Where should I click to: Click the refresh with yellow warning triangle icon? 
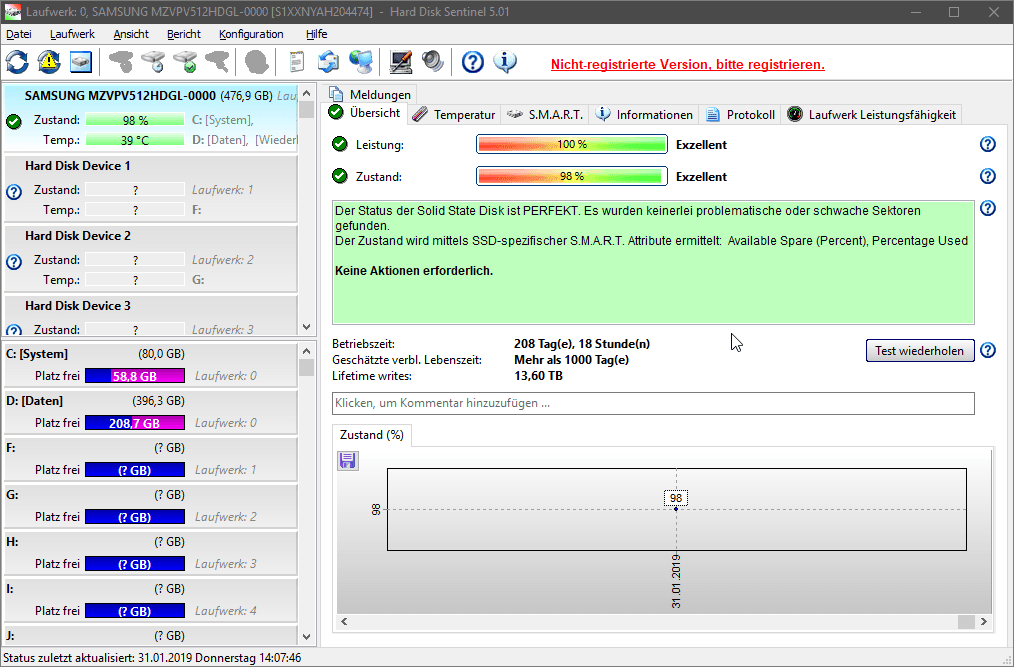click(x=49, y=62)
